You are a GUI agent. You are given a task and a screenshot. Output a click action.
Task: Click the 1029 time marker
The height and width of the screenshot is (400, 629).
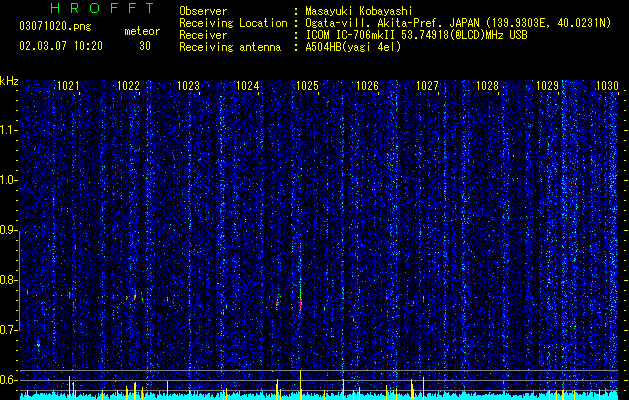[x=547, y=86]
